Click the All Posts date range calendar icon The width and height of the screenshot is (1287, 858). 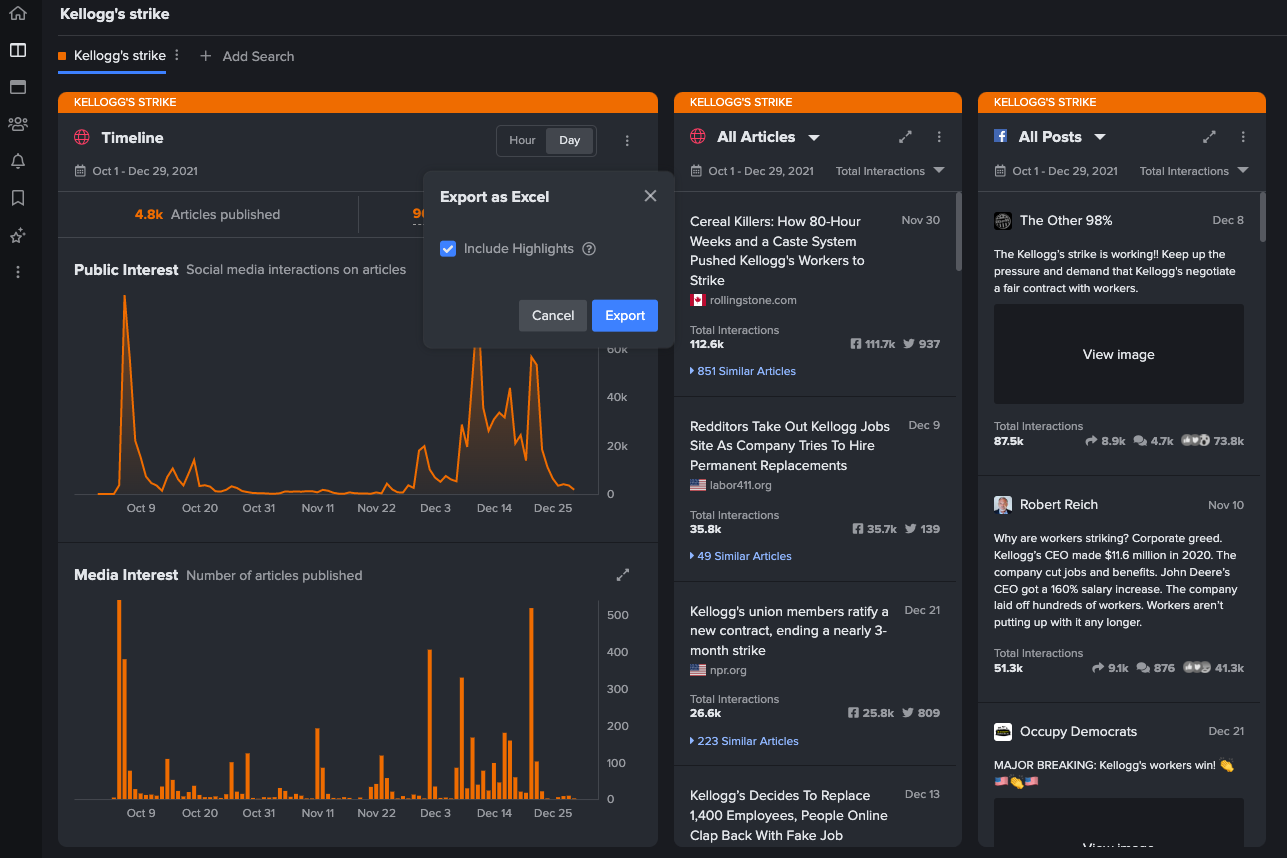(1000, 171)
